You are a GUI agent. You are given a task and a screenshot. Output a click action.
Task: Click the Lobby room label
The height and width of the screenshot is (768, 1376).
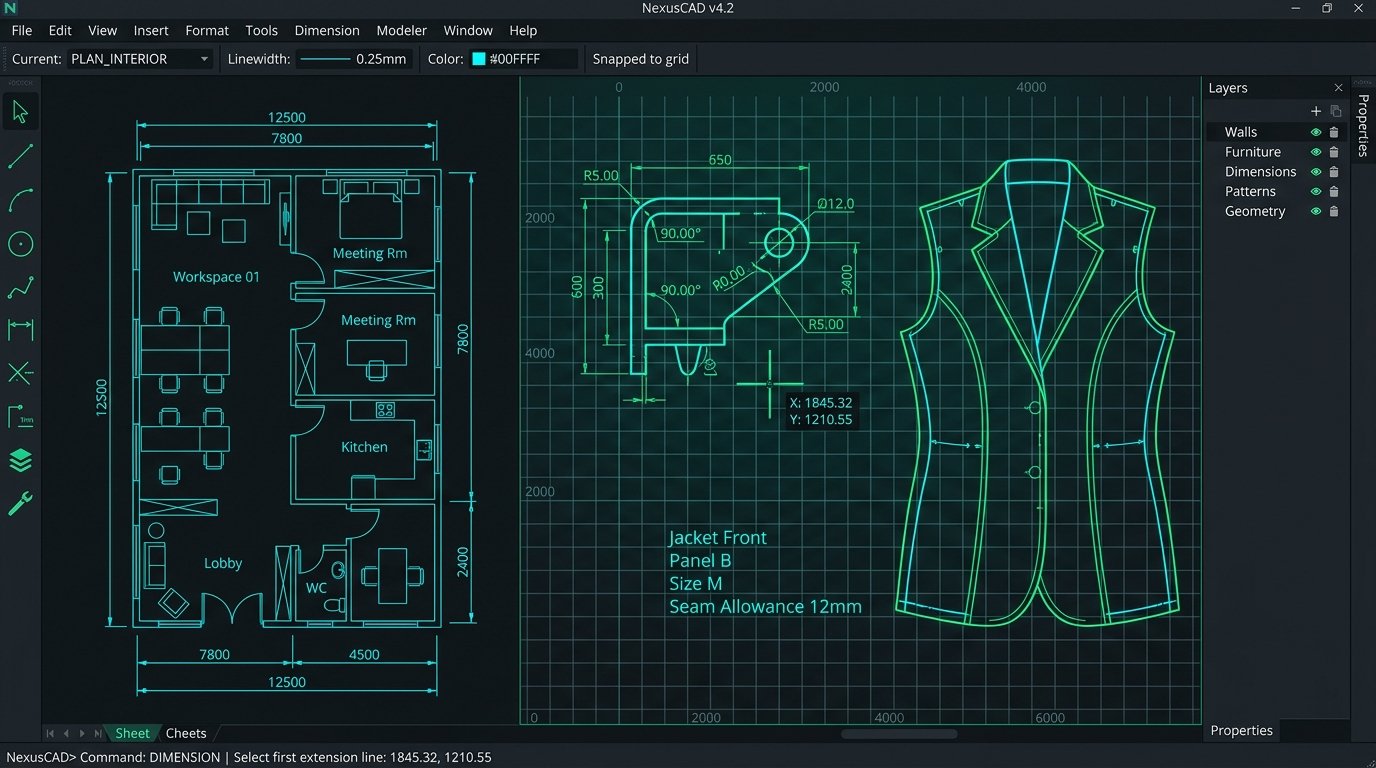tap(223, 563)
